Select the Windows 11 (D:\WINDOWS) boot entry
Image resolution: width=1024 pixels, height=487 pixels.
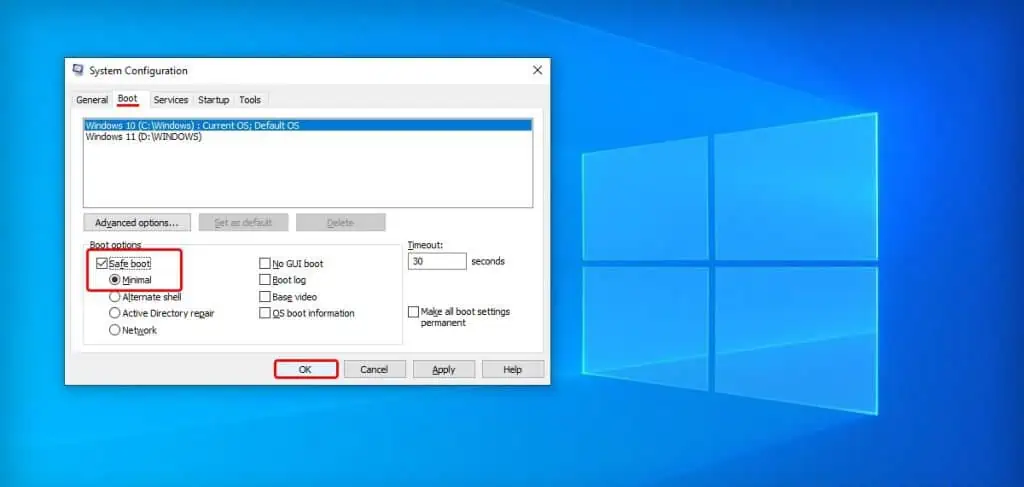coord(144,137)
